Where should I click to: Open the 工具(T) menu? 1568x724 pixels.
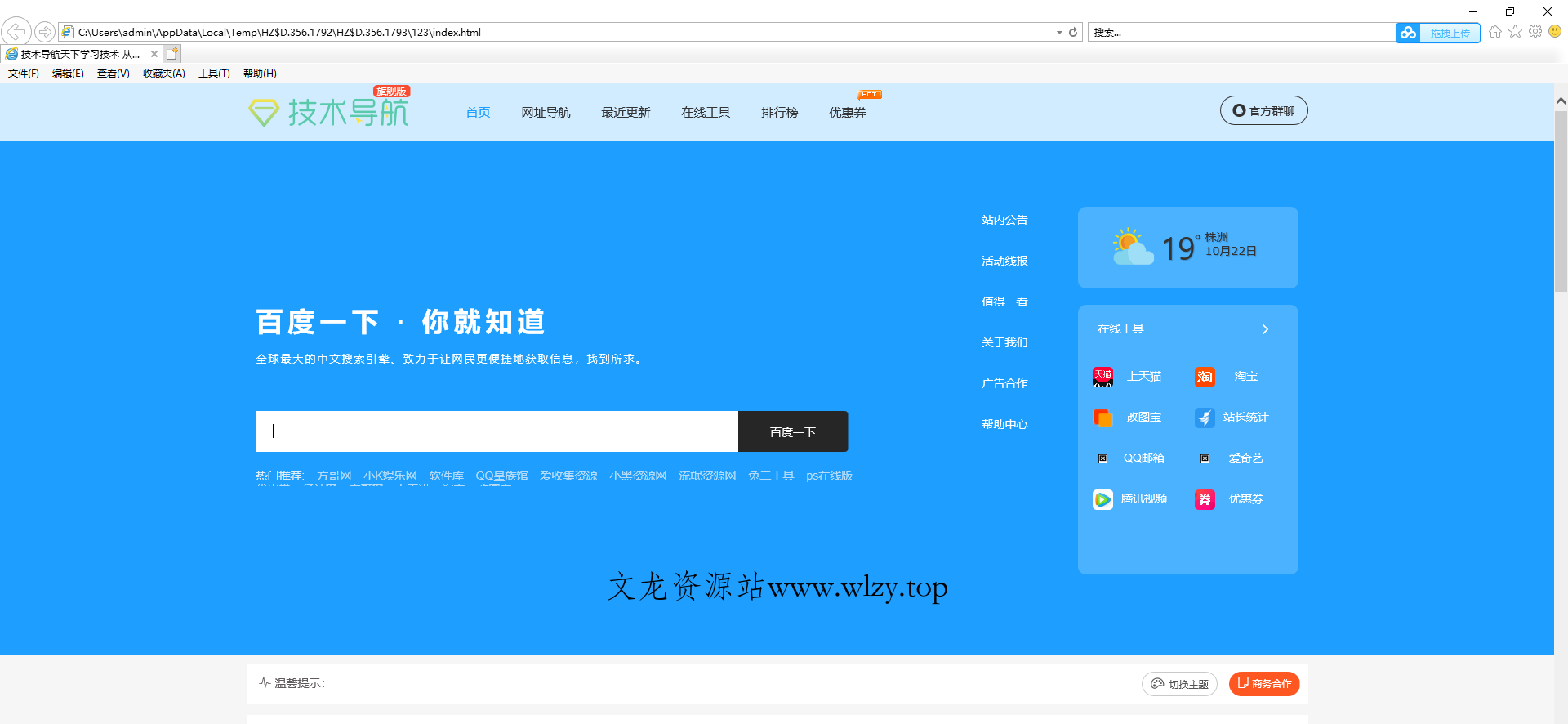tap(214, 74)
